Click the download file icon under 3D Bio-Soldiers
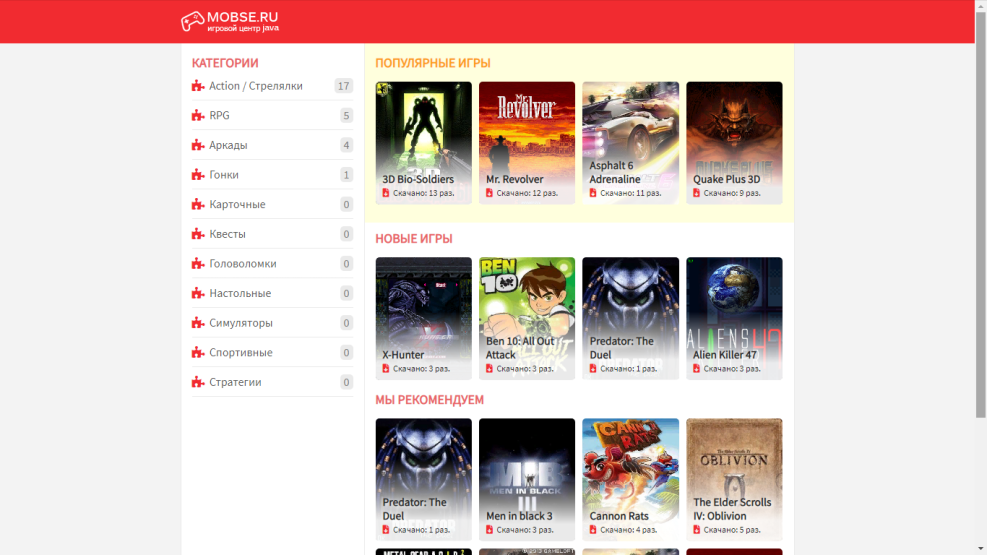 (386, 193)
